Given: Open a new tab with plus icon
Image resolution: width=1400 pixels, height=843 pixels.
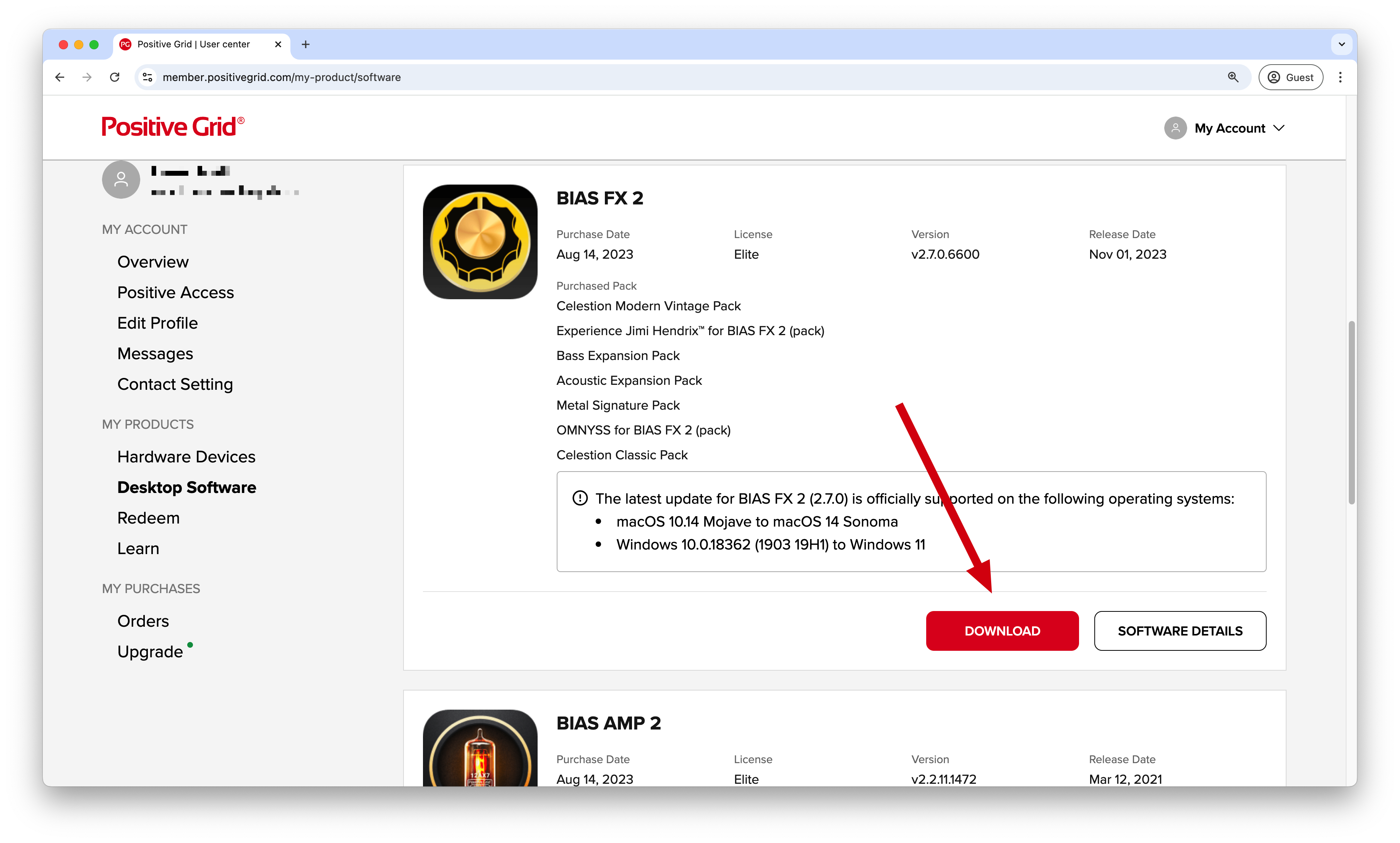Looking at the screenshot, I should pos(306,44).
